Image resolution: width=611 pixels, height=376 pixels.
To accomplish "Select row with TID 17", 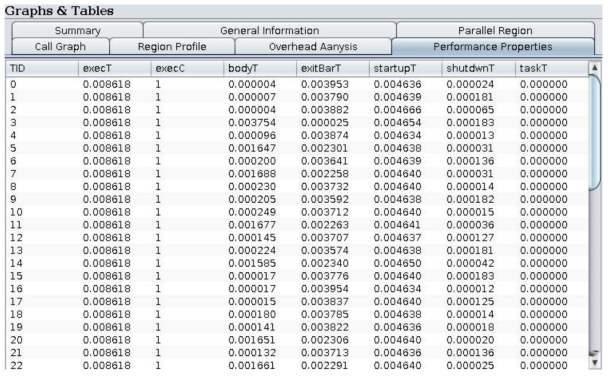I will click(x=297, y=302).
